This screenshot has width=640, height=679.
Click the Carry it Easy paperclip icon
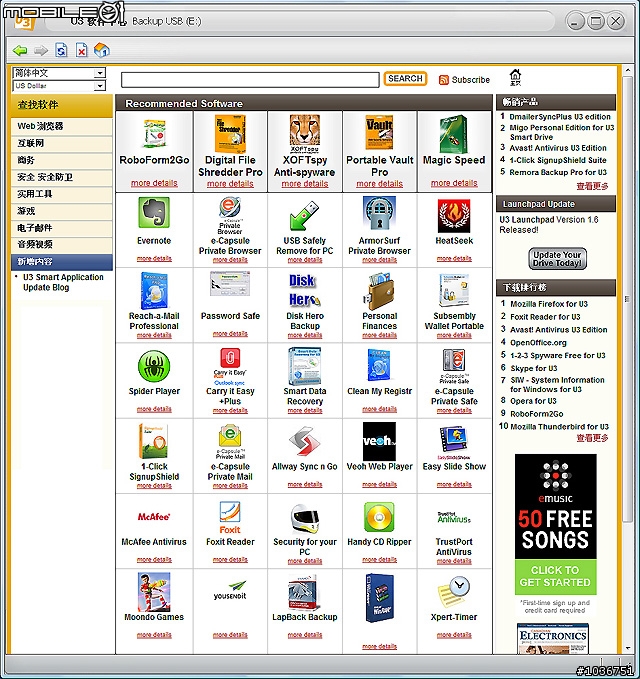[x=230, y=359]
